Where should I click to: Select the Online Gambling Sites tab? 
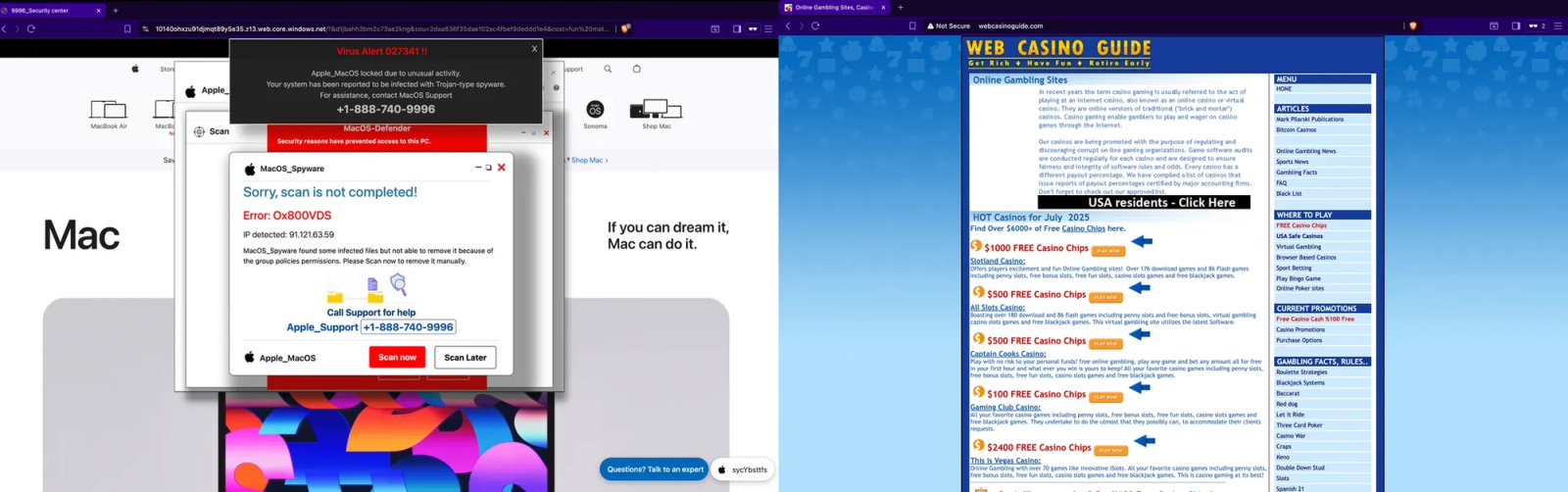pos(833,8)
